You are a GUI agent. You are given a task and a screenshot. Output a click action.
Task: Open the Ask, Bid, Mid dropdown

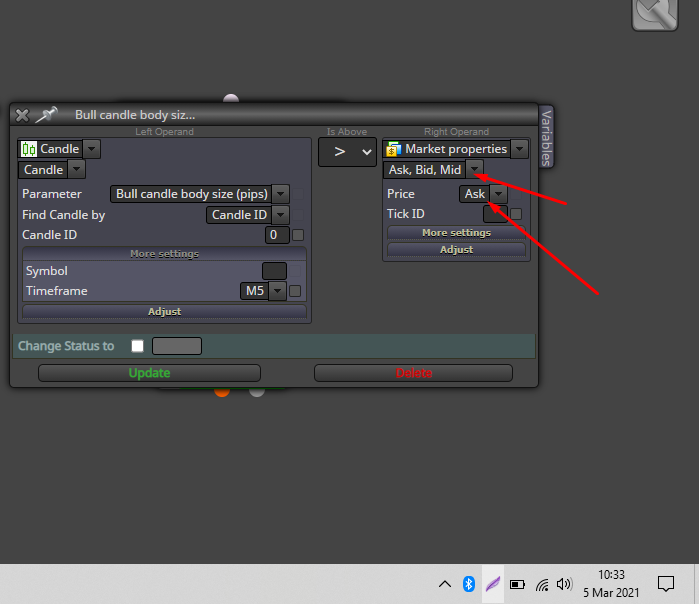[475, 169]
